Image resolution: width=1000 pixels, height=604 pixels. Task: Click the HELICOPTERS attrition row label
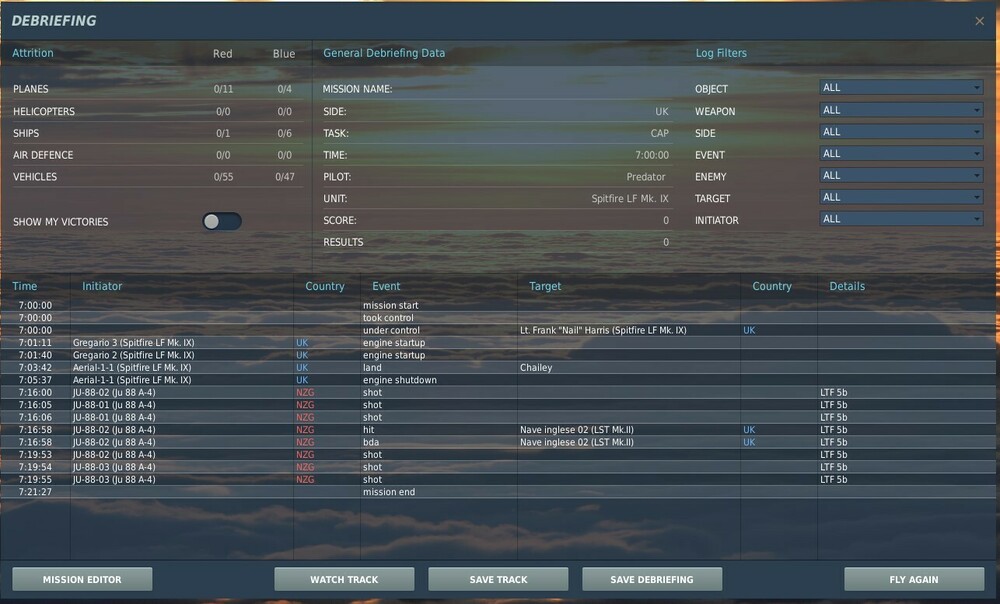[44, 111]
